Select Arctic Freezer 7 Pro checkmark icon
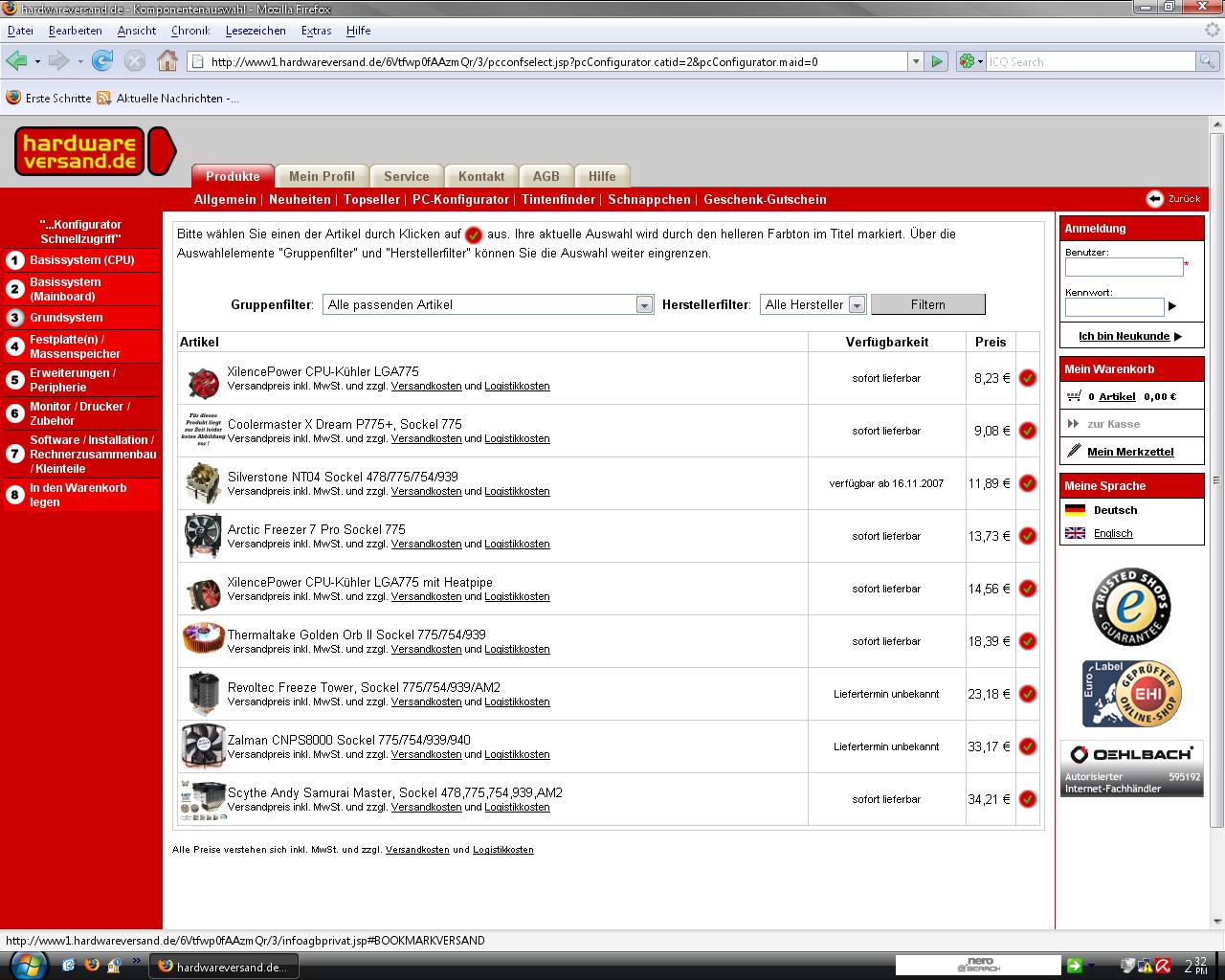1225x980 pixels. 1028,536
